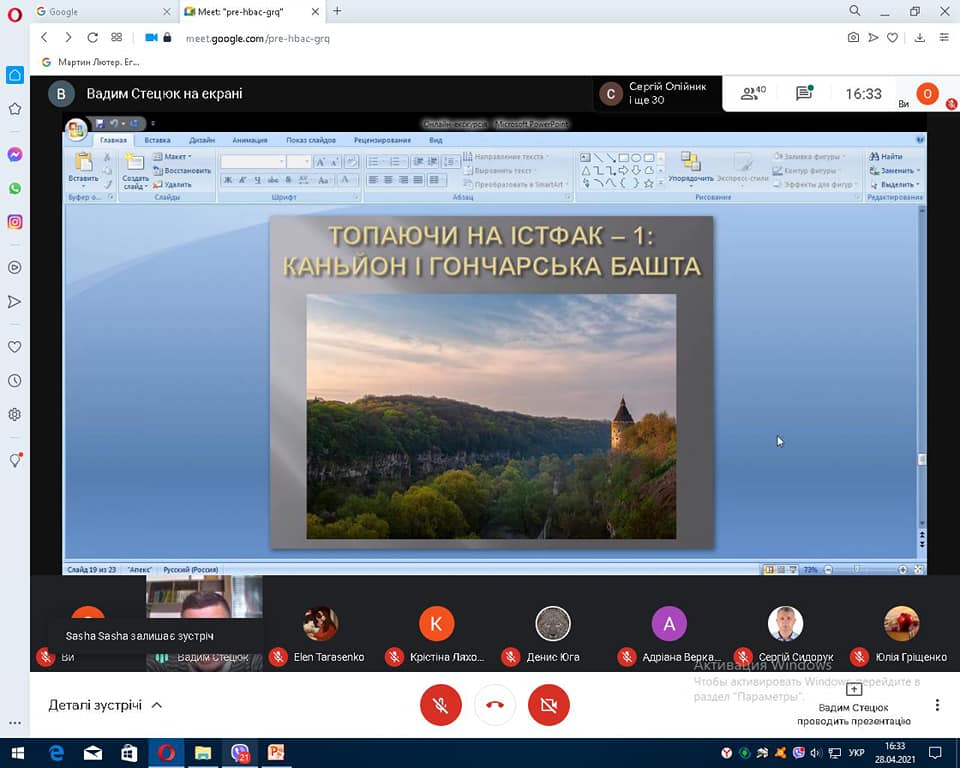Viewport: 960px width, 768px height.
Task: Open the Meet chat panel
Action: tap(804, 94)
